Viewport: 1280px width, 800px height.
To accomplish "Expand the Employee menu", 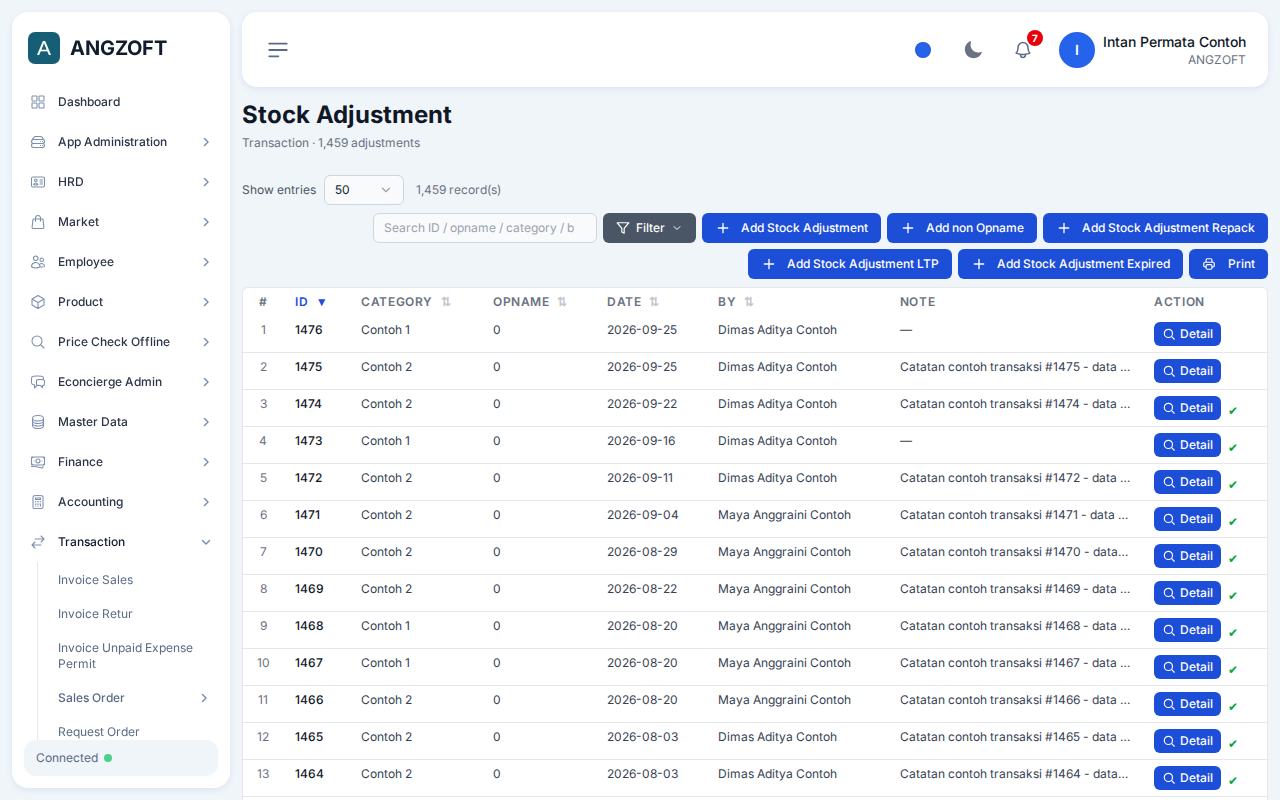I will point(120,262).
